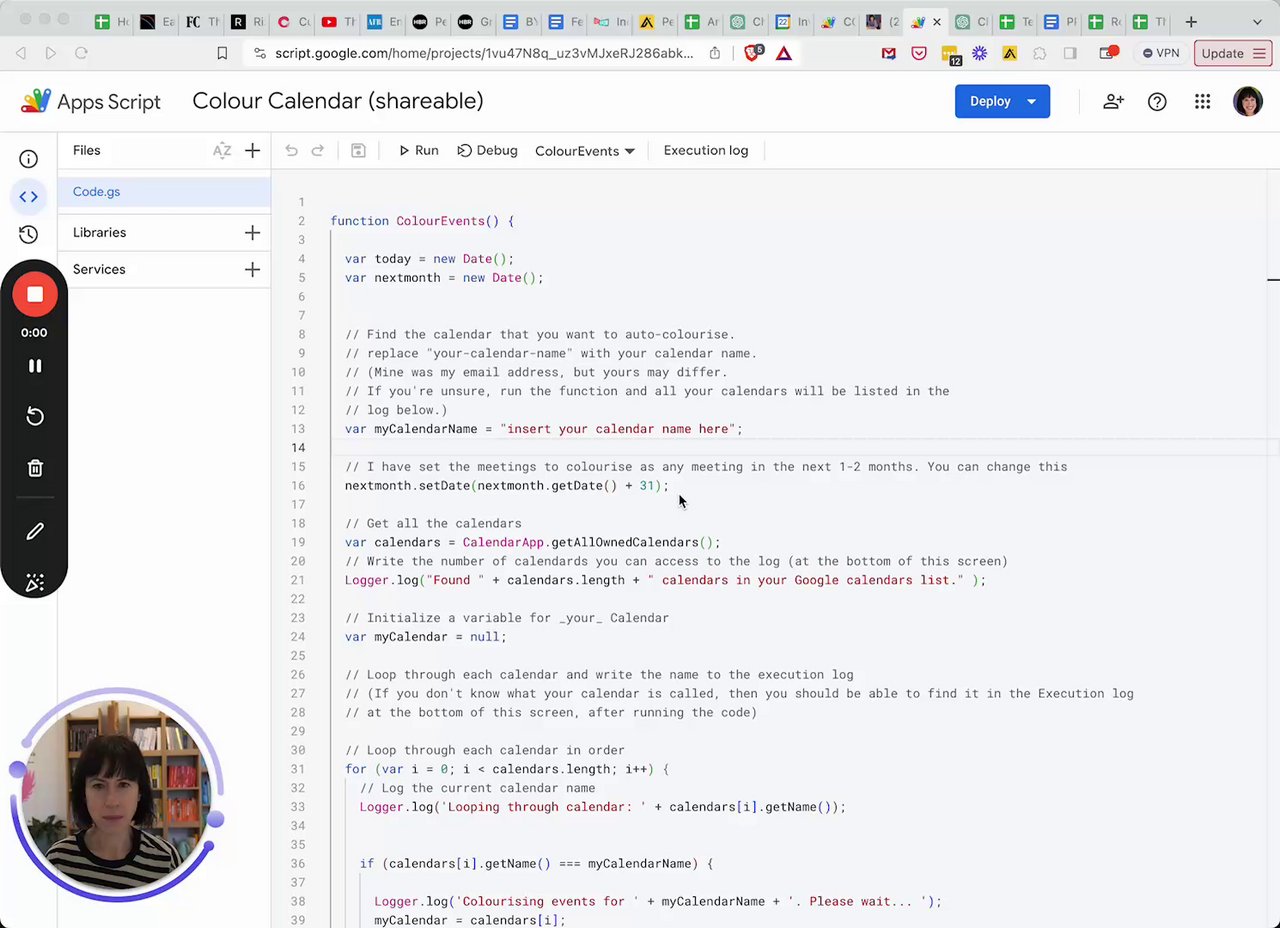Open the Execution log
Screen dimensions: 1280x928
[705, 150]
